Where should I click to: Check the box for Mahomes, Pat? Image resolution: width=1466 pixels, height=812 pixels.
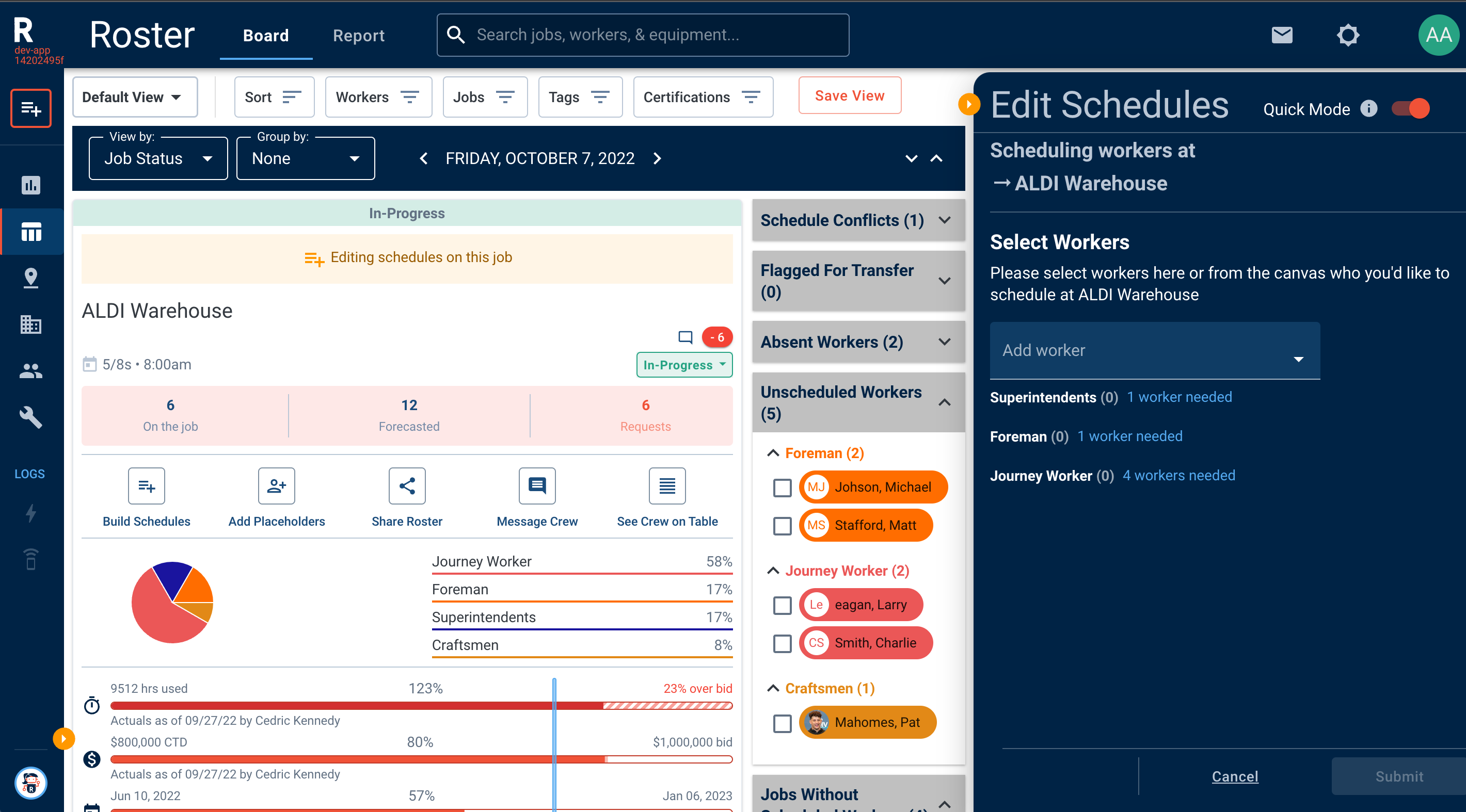coord(783,723)
